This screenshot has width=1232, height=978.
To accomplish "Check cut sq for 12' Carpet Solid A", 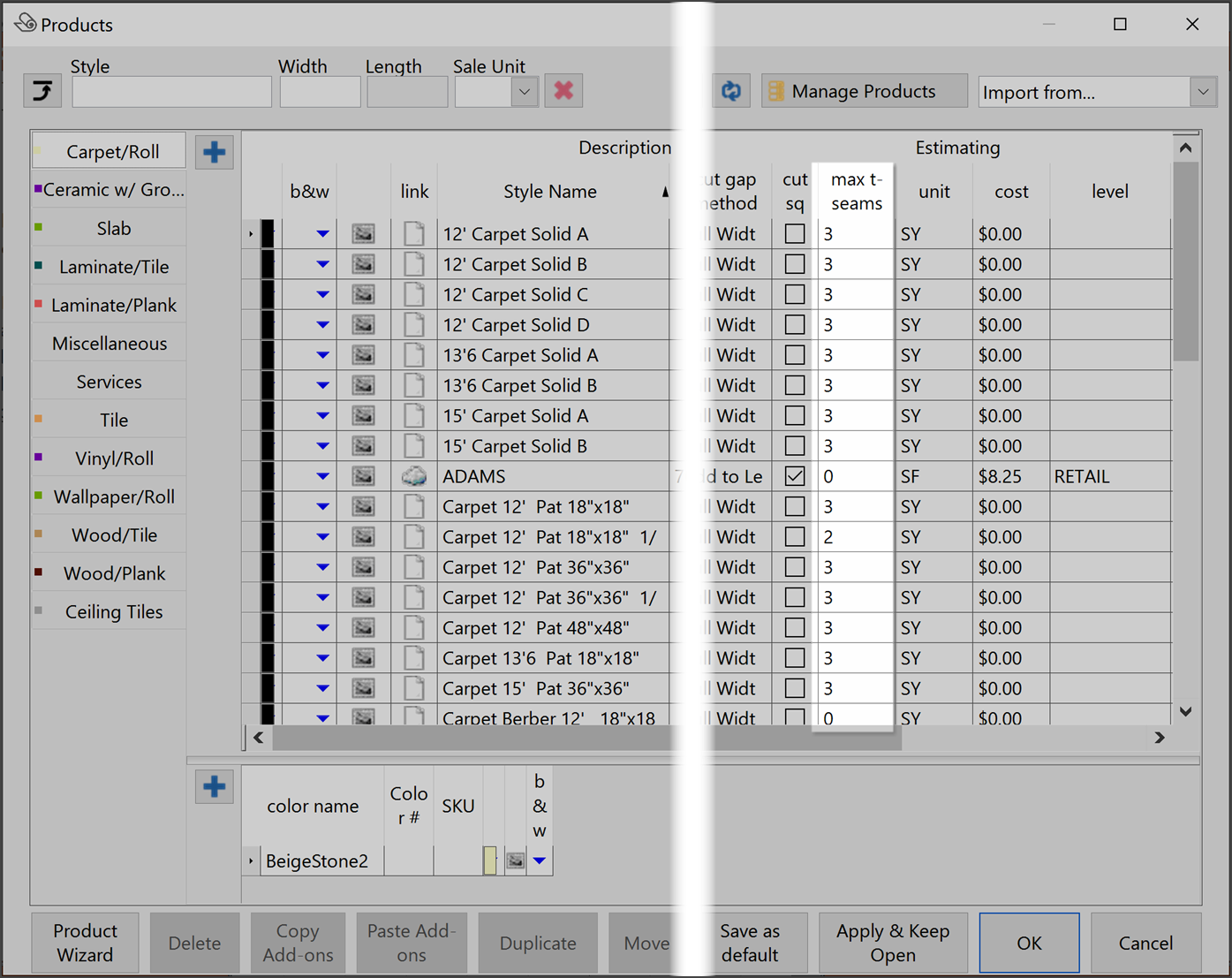I will click(x=795, y=234).
